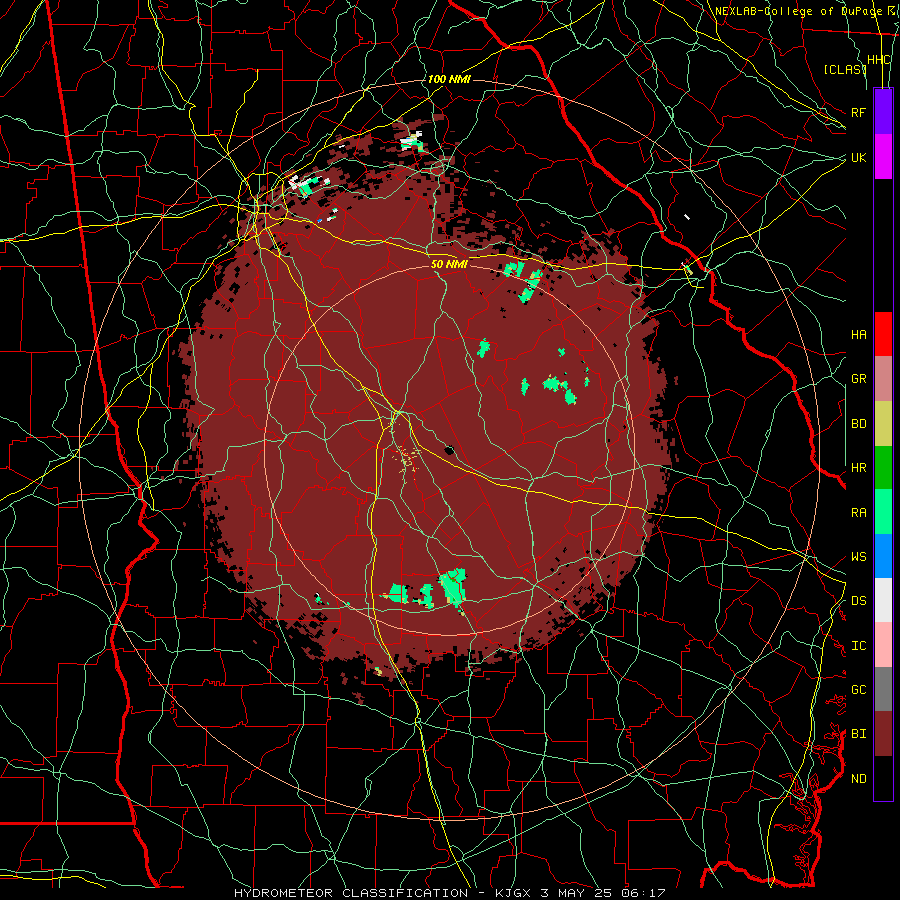Click the RA legend label
The image size is (900, 900).
point(858,513)
